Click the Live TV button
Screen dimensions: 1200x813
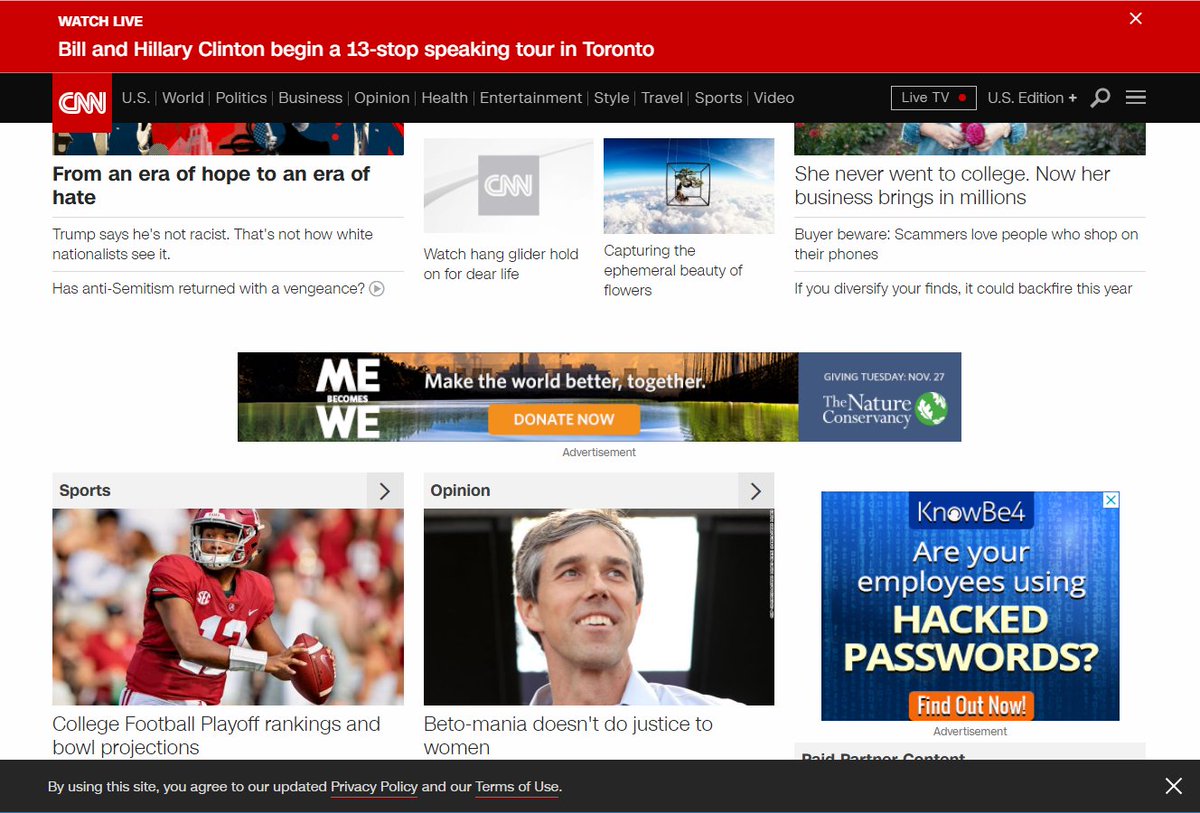pyautogui.click(x=934, y=98)
